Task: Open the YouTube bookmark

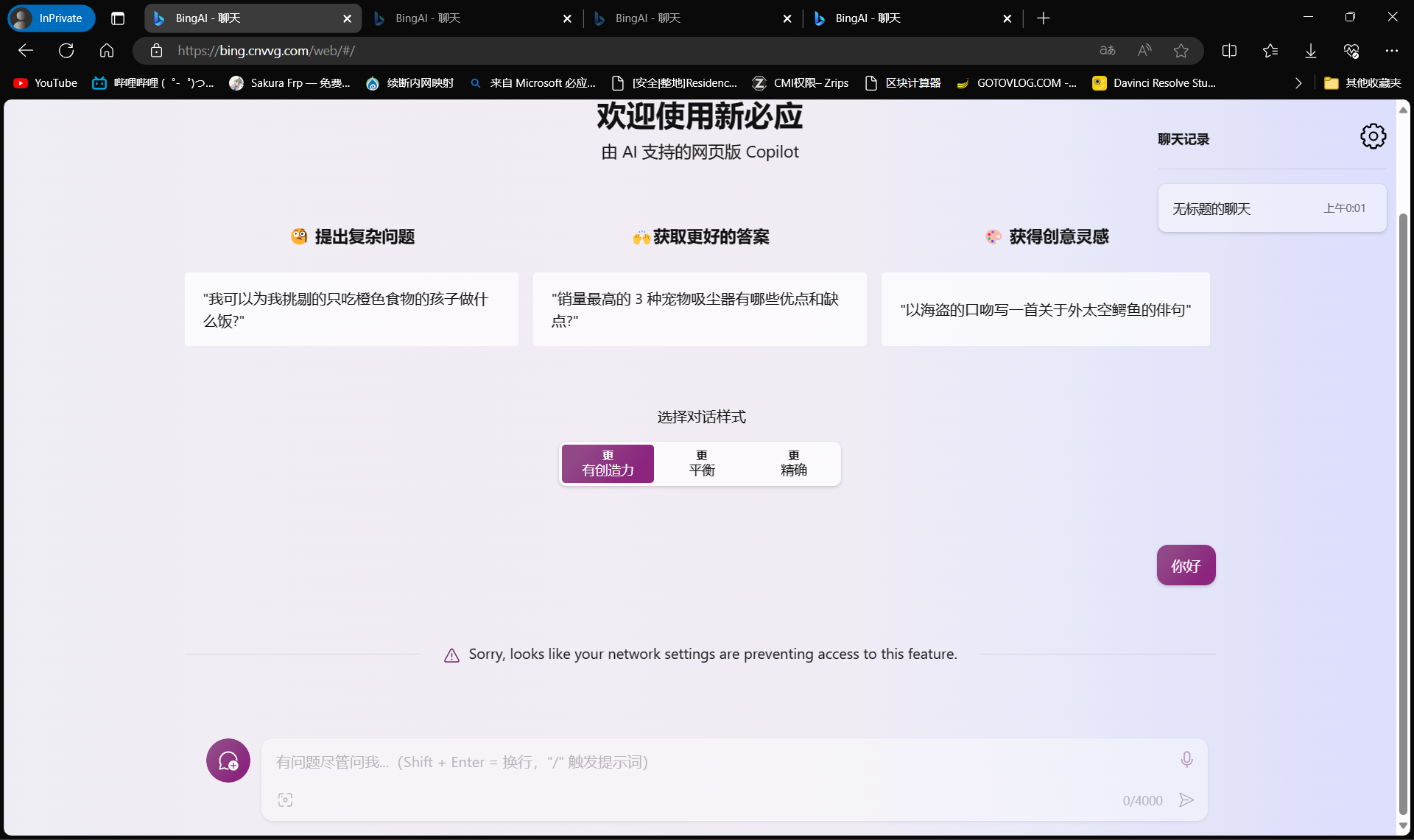Action: (46, 83)
